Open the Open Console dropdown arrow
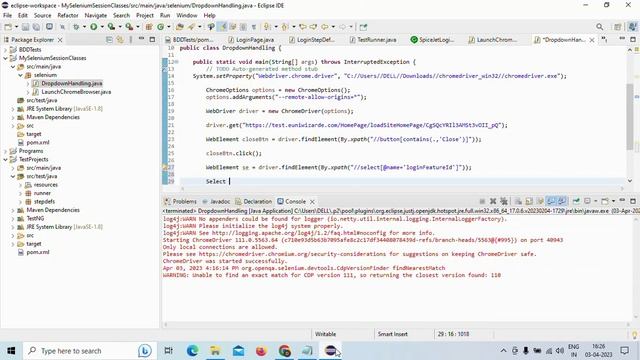Viewport: 640px width, 360px height. (x=613, y=201)
